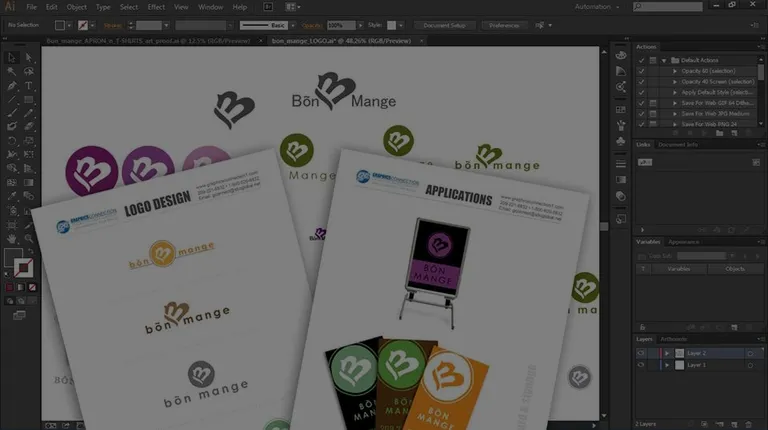Open the Color panel icon in dock
The height and width of the screenshot is (430, 768).
coord(621,55)
